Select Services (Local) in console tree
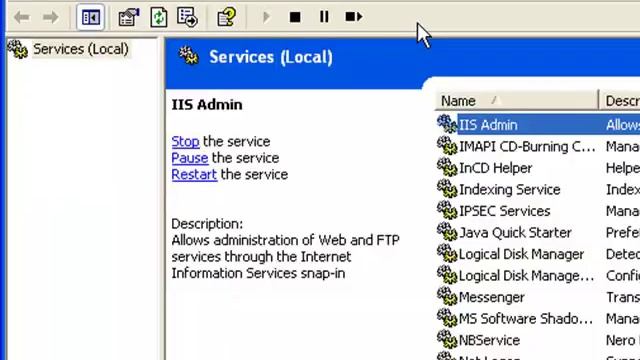Viewport: 640px width, 360px height. point(81,49)
